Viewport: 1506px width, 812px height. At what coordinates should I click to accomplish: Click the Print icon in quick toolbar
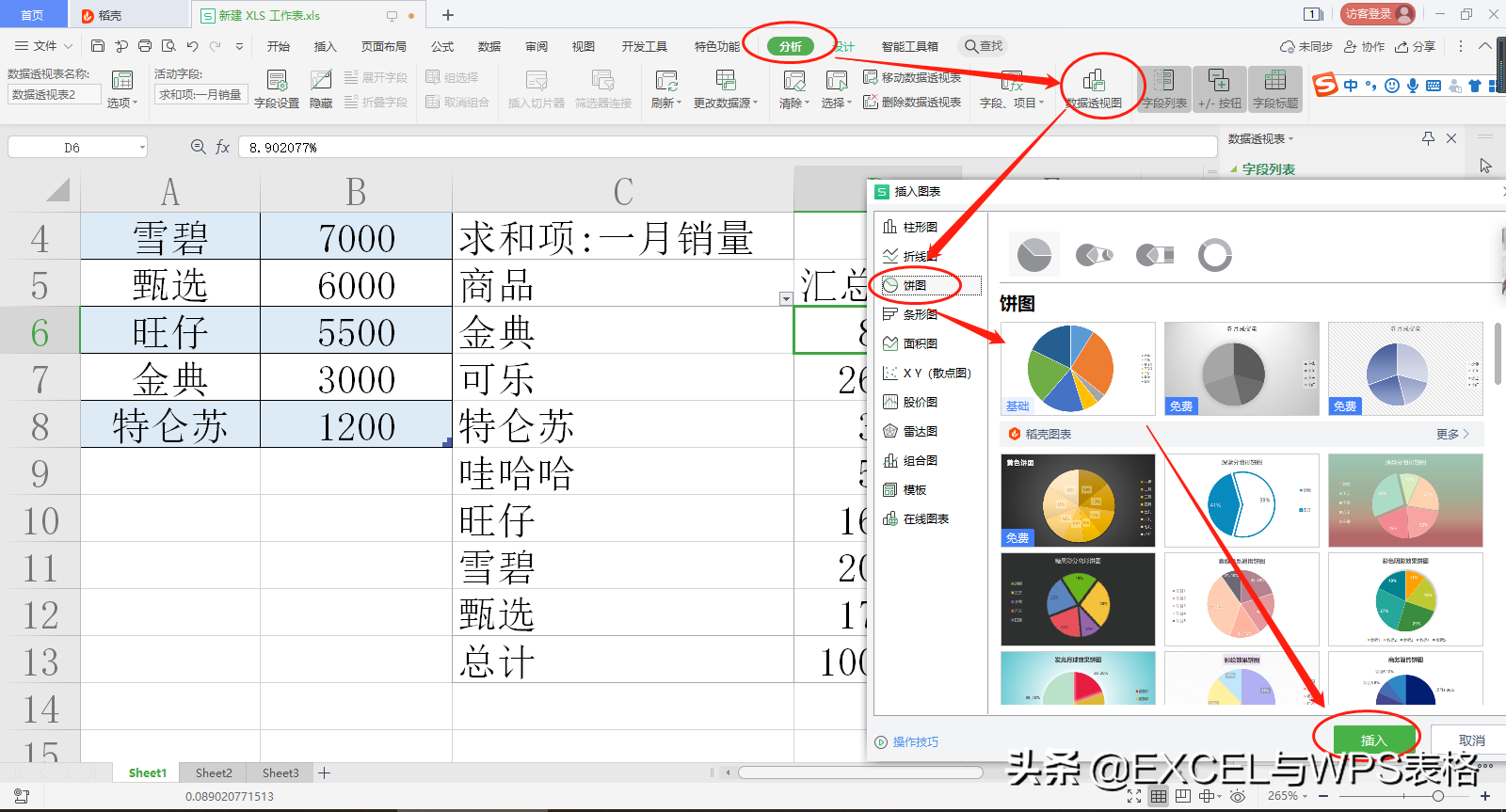(x=145, y=46)
